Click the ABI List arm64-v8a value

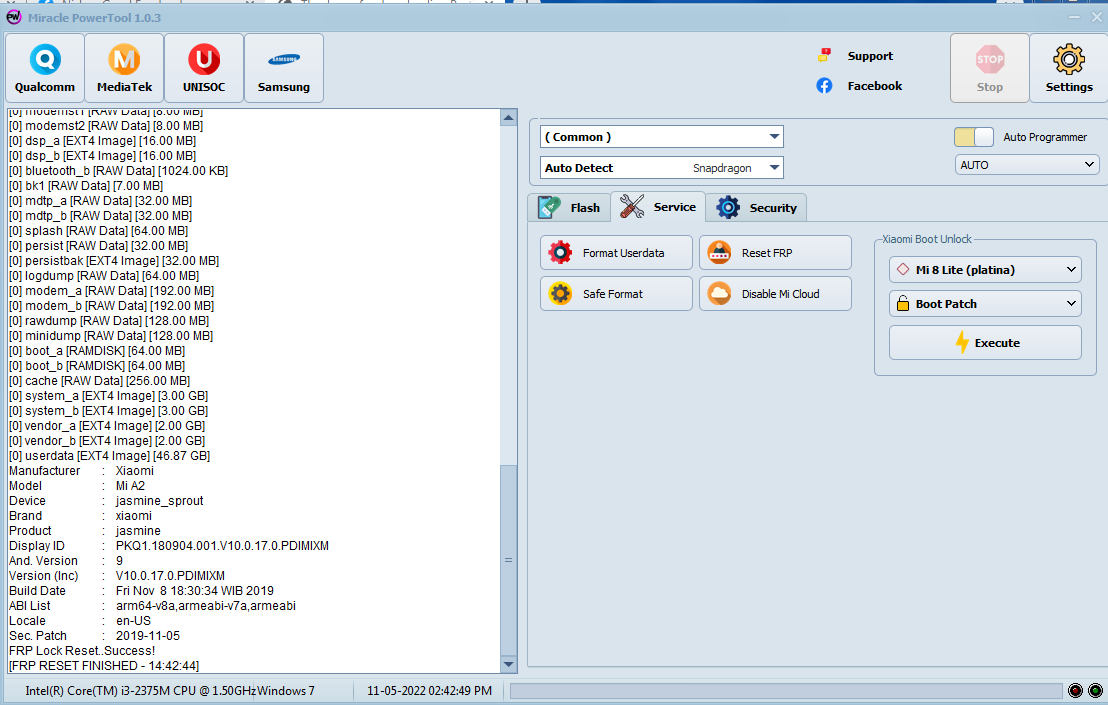tap(206, 606)
